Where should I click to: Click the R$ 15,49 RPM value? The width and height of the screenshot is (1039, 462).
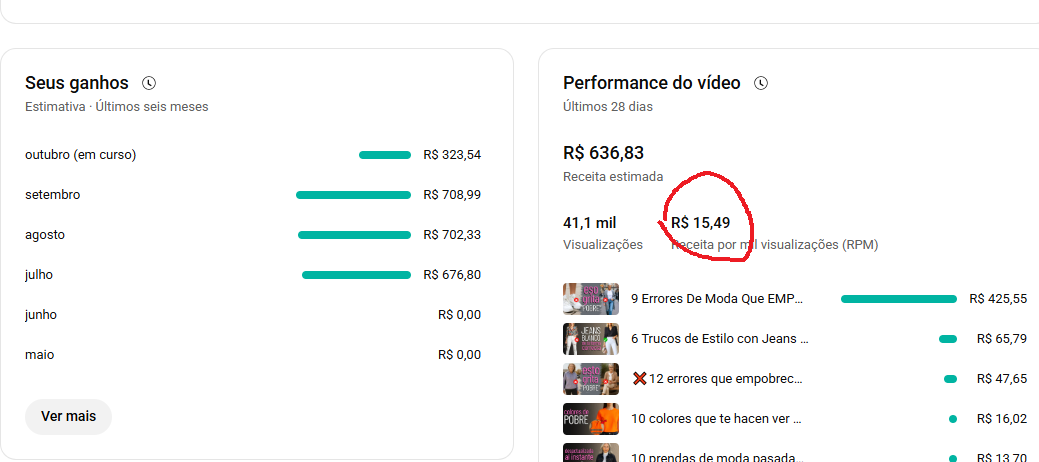click(700, 223)
